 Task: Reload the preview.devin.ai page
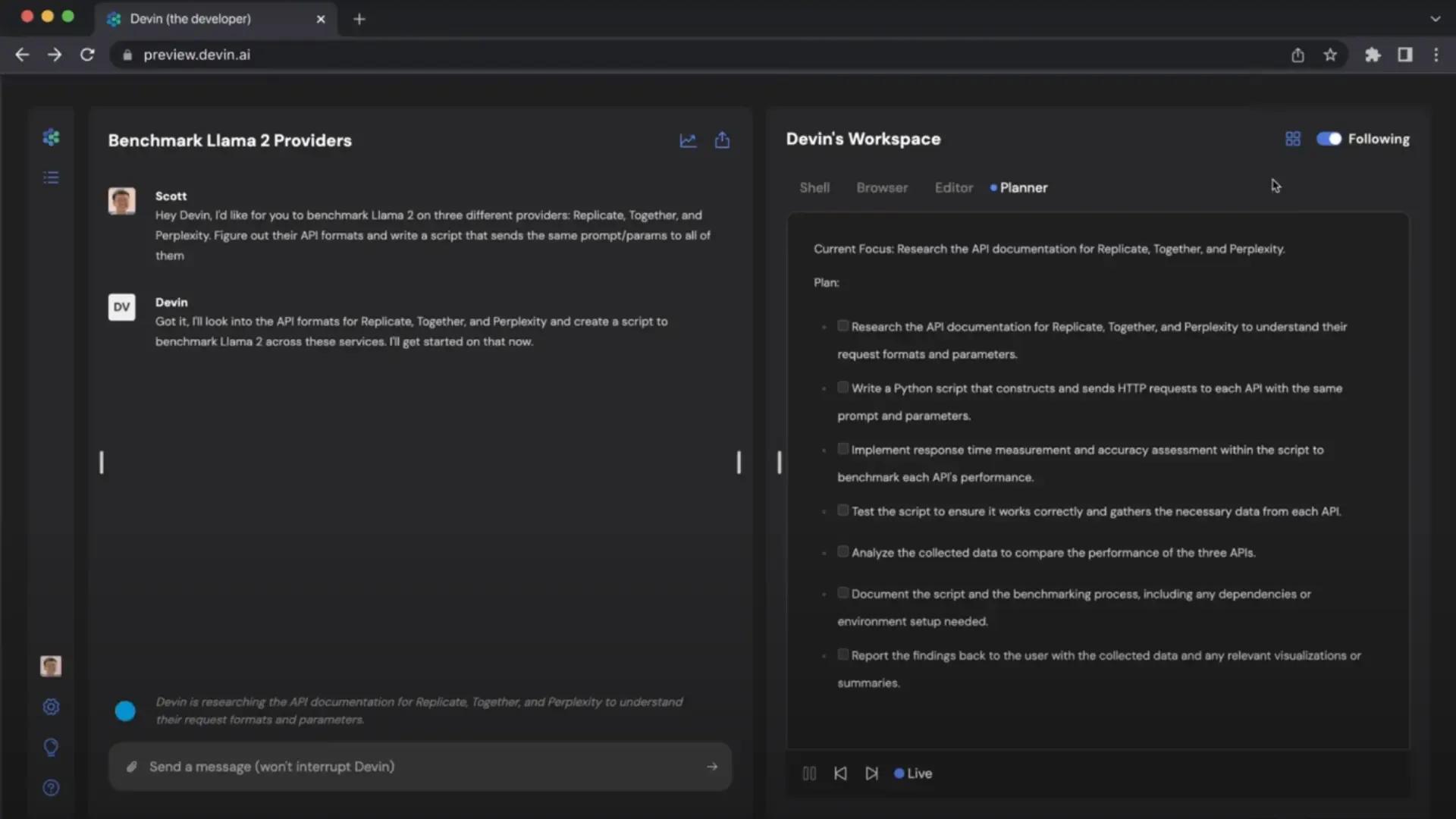(87, 55)
